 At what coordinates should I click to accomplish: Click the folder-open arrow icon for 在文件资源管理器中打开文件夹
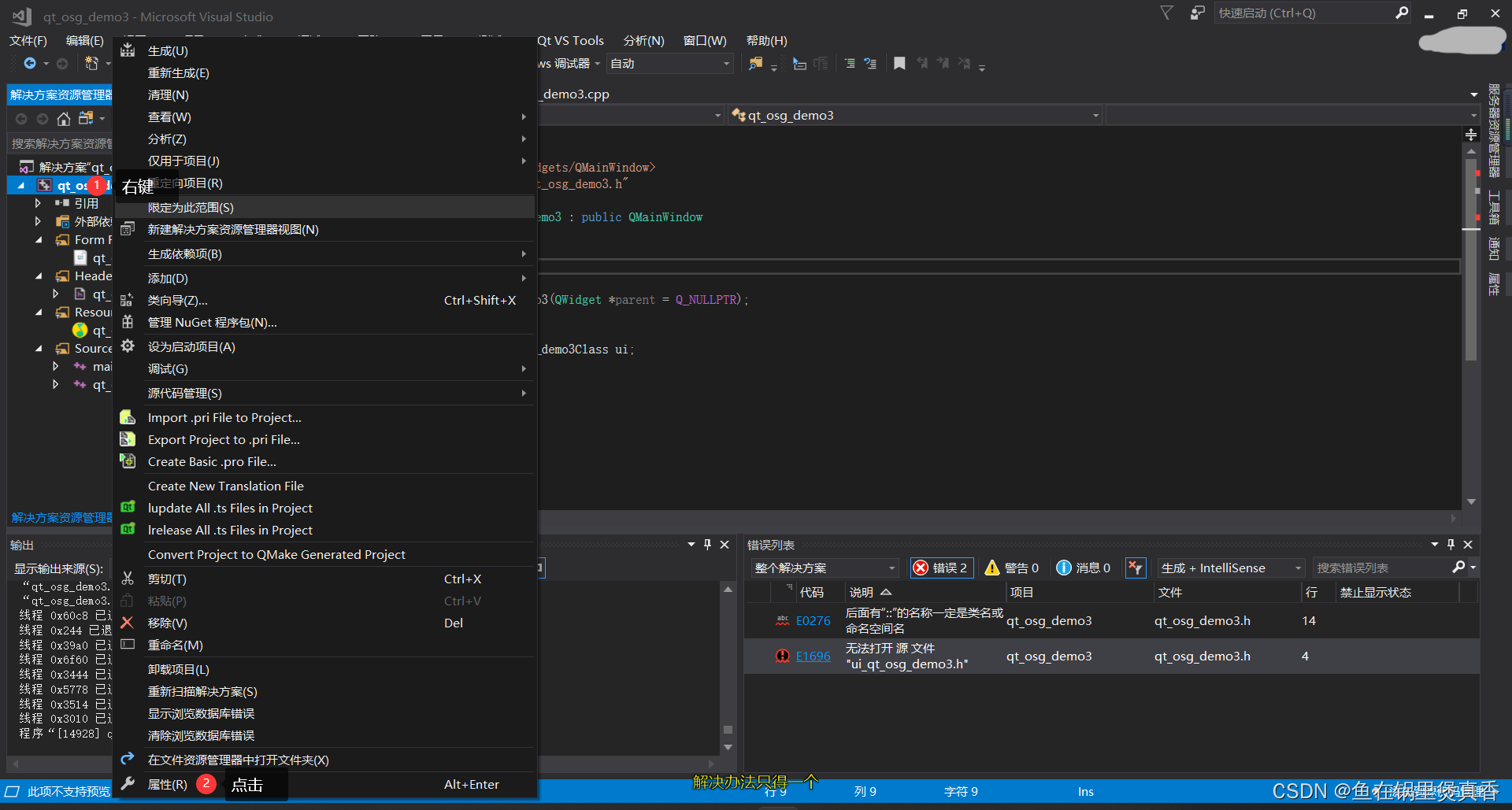(128, 759)
